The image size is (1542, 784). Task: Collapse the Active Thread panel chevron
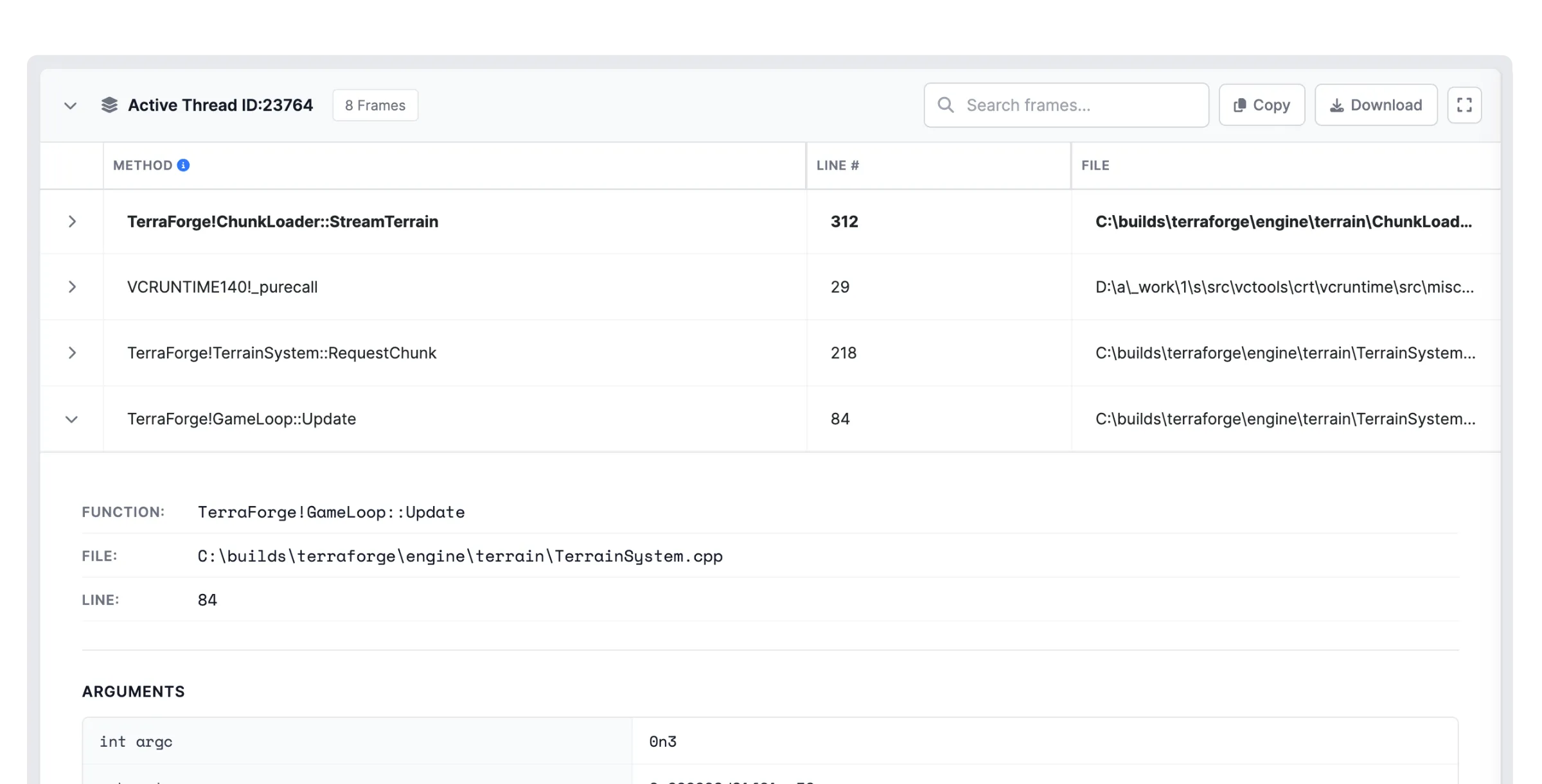pyautogui.click(x=71, y=105)
